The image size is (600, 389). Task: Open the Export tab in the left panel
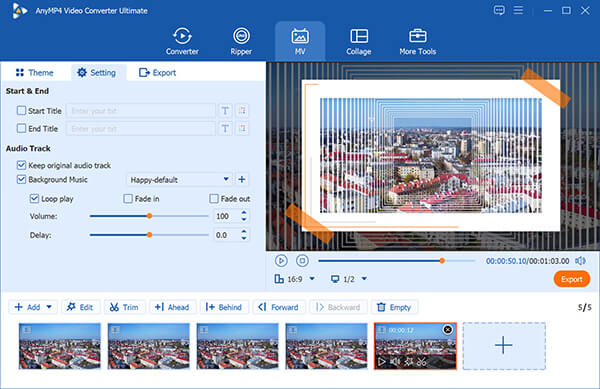click(157, 73)
